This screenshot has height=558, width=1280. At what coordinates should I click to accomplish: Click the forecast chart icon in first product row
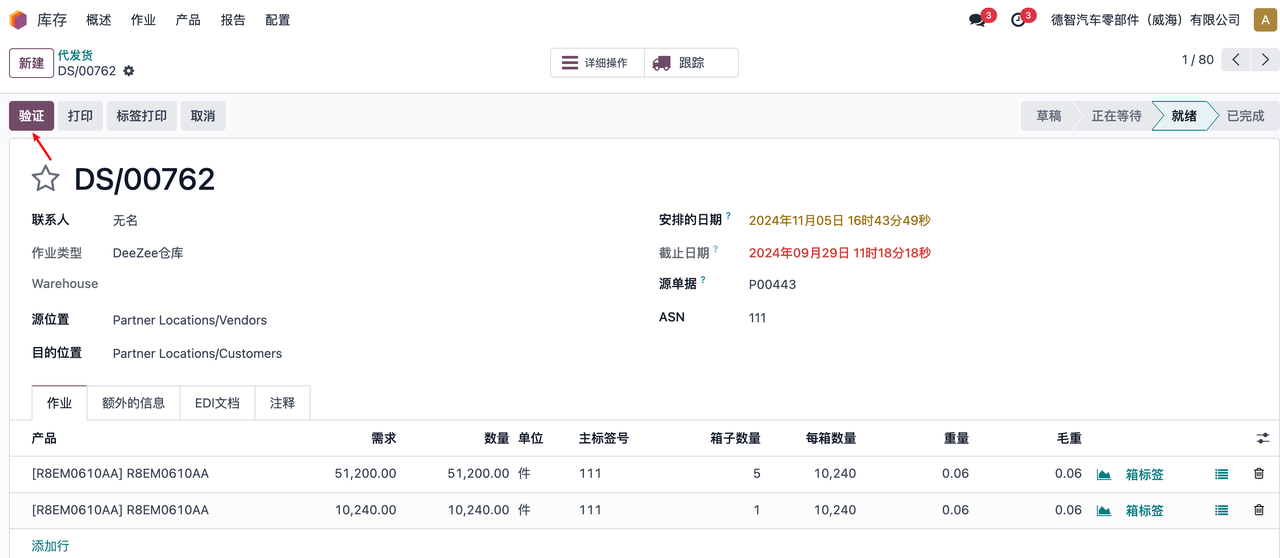(1104, 474)
